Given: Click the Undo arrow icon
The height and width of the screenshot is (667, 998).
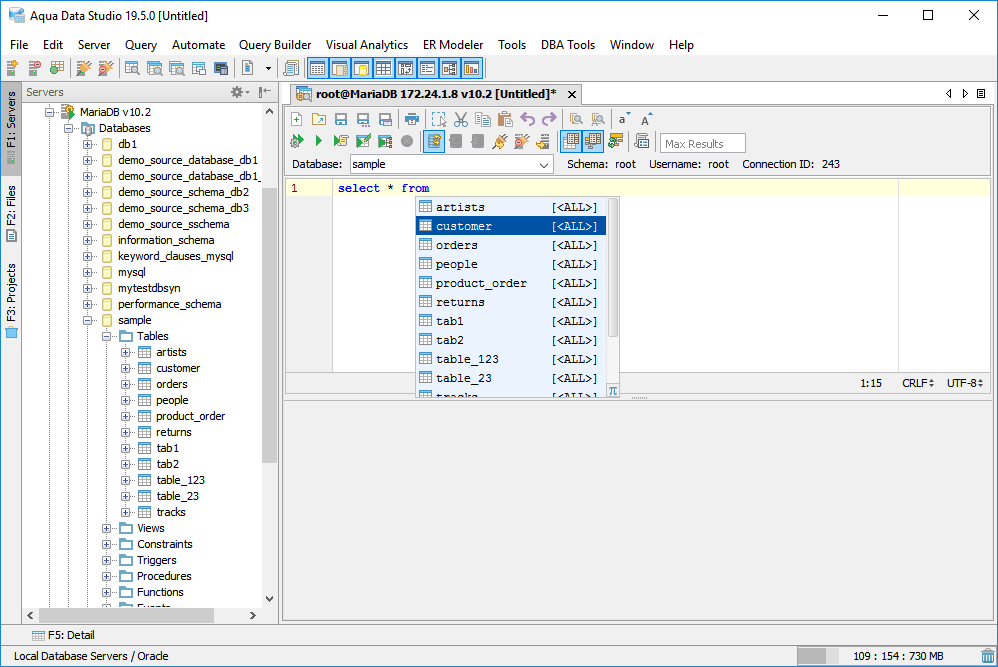Looking at the screenshot, I should tap(527, 119).
